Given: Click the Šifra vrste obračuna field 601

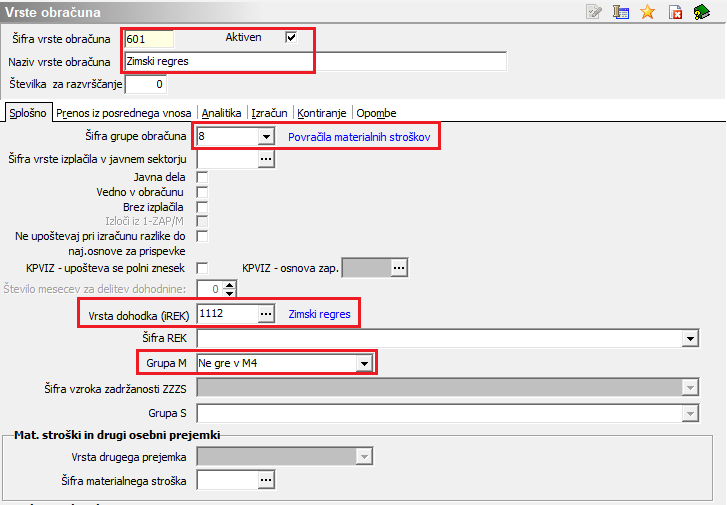Looking at the screenshot, I should tap(149, 39).
